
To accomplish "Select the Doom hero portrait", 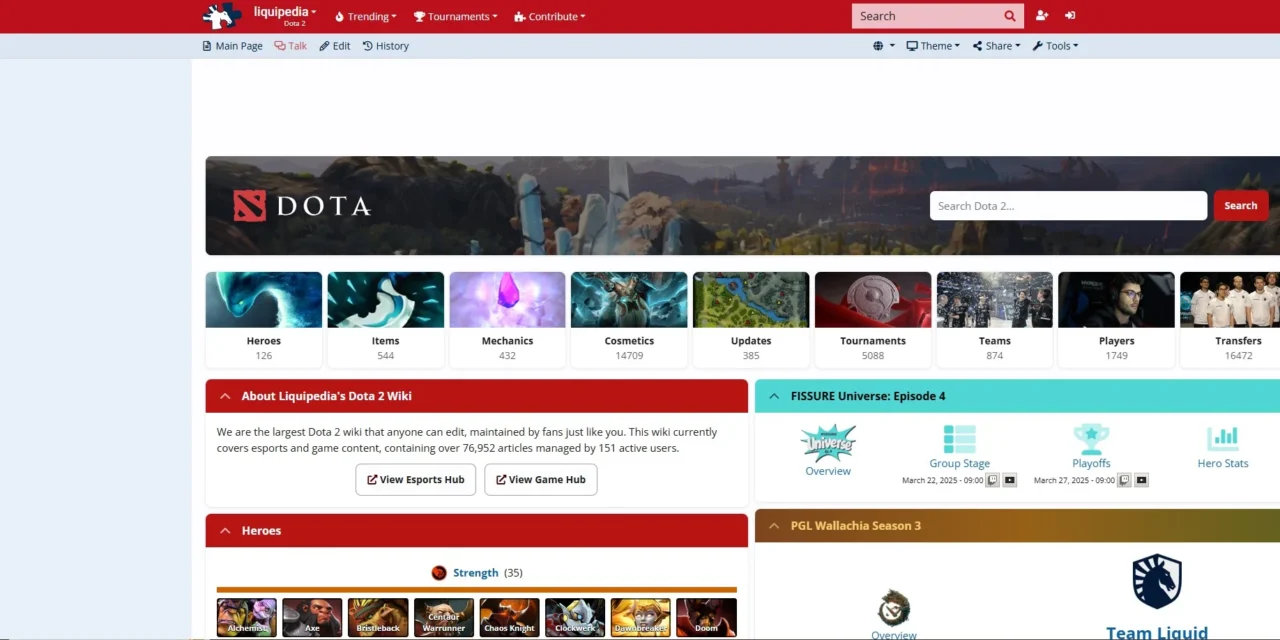I will point(706,618).
